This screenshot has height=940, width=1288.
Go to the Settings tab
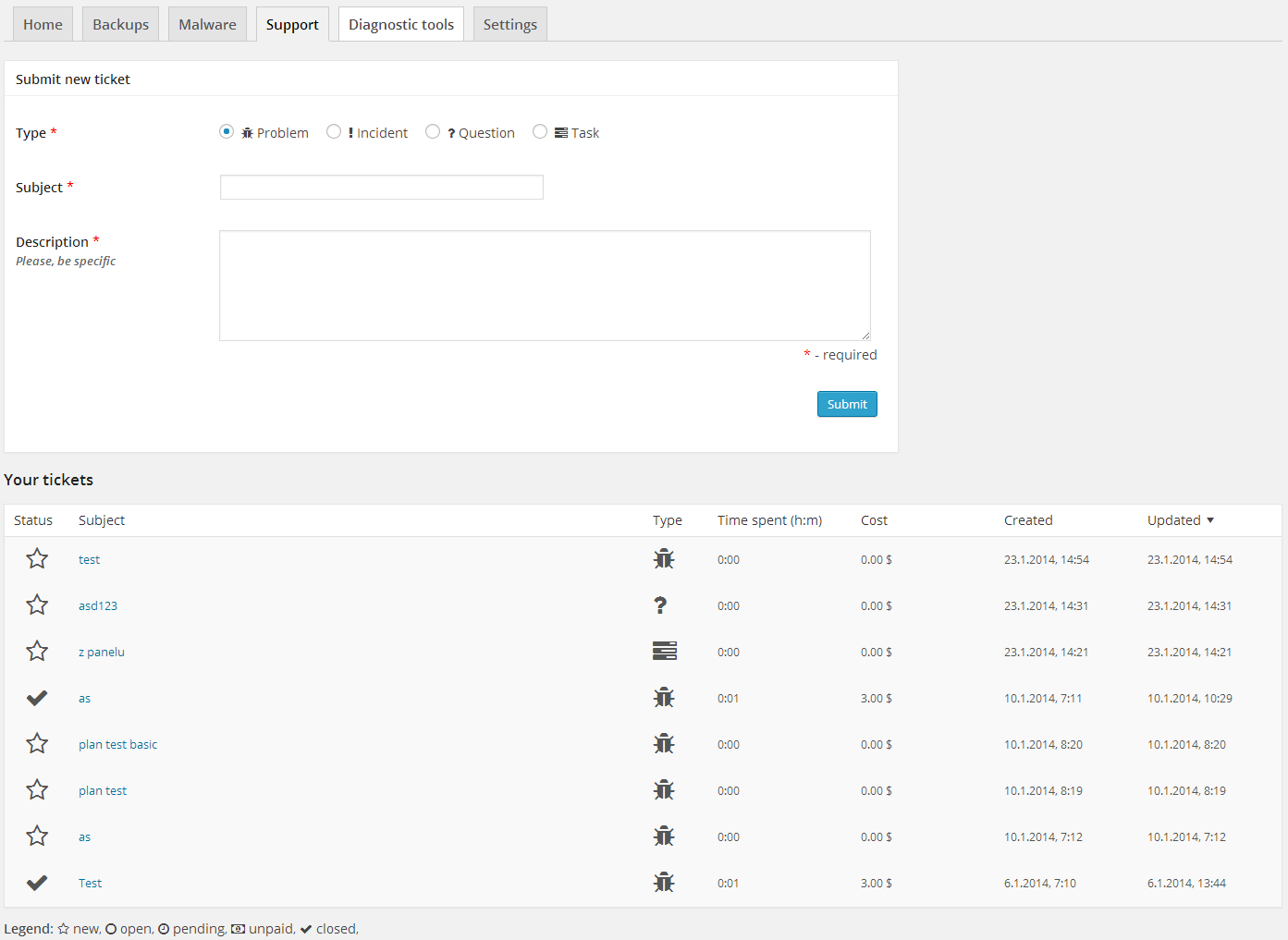pos(510,24)
